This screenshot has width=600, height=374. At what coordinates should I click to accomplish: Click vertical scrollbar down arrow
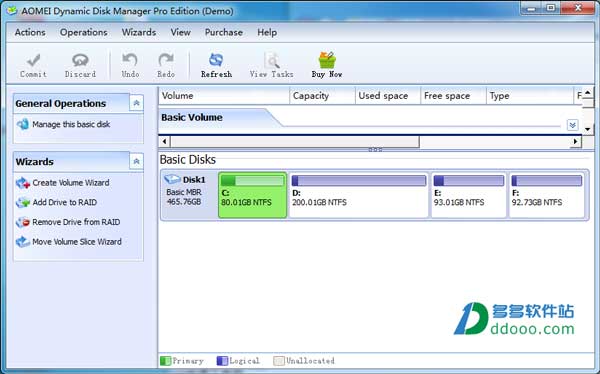tap(588, 129)
